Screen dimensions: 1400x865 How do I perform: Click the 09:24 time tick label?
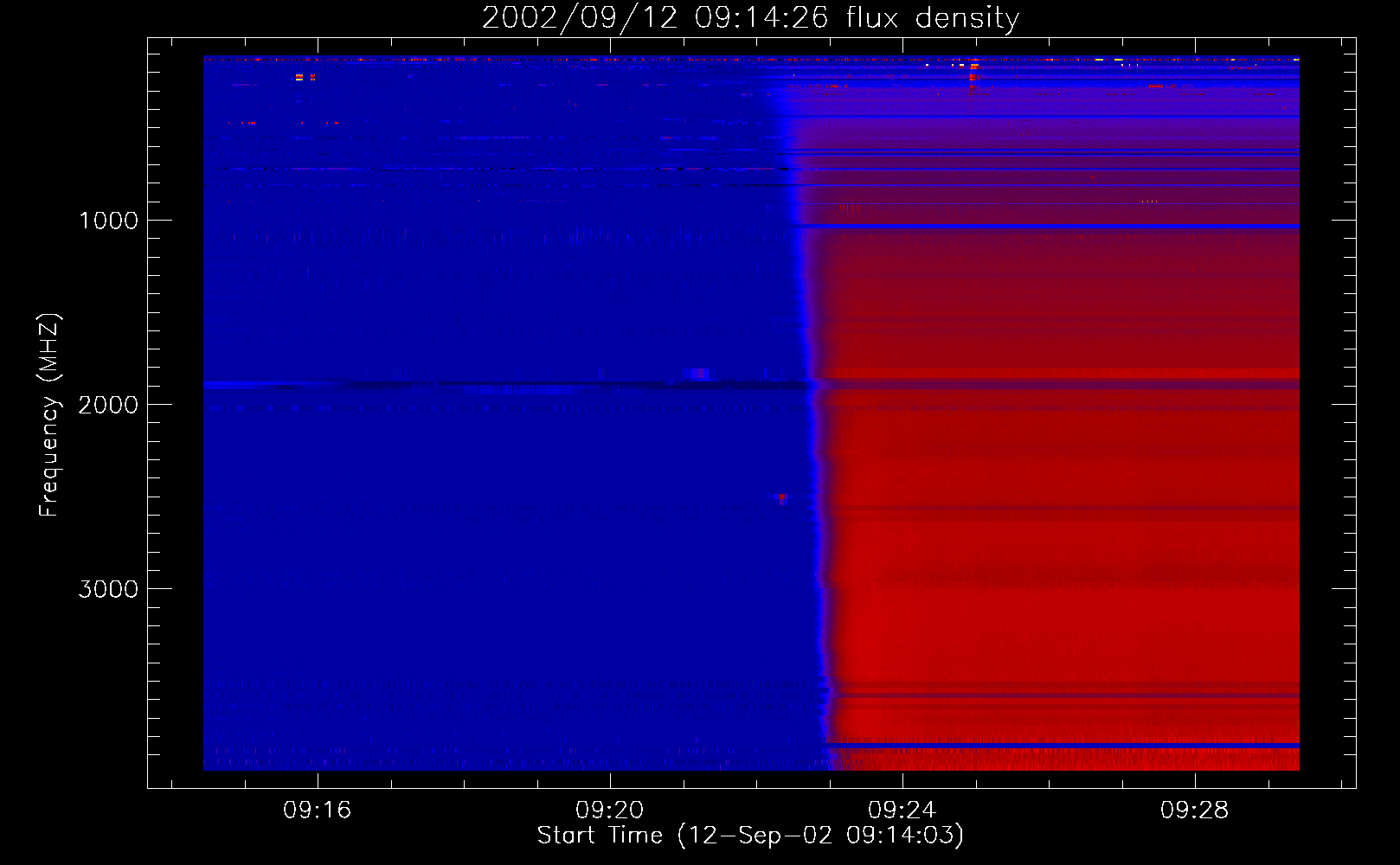(x=902, y=811)
